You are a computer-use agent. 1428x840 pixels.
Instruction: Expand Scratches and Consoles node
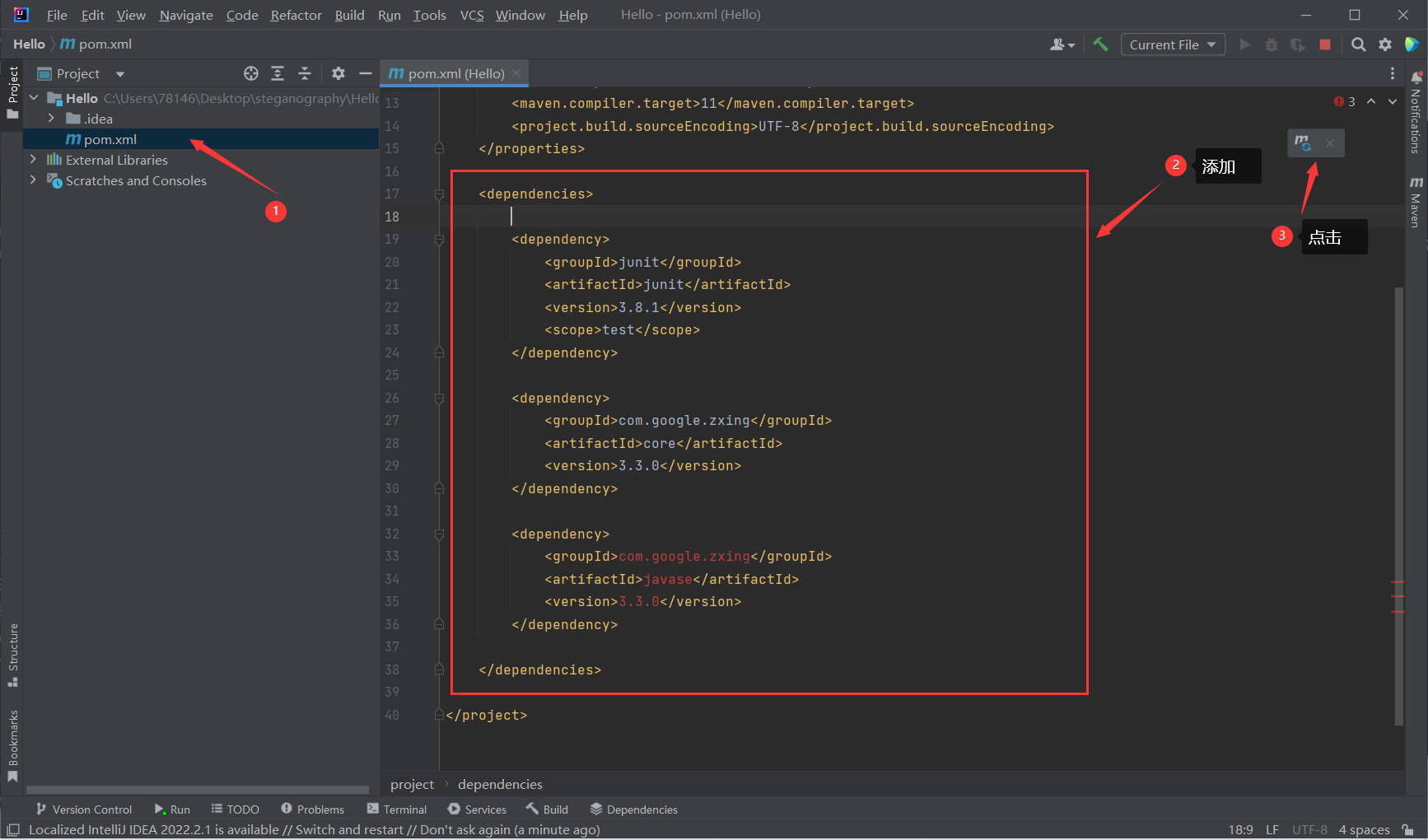point(34,180)
